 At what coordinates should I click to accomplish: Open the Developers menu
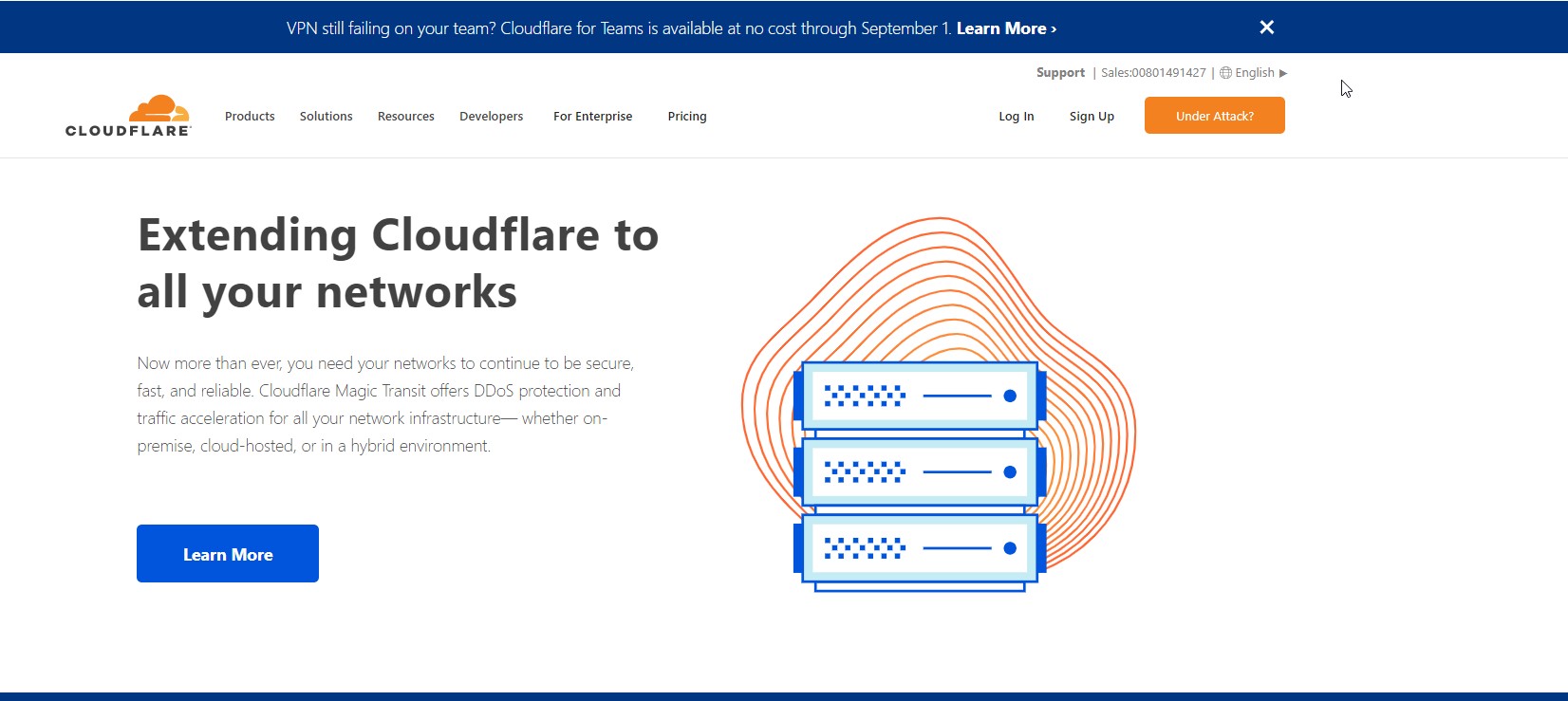click(491, 116)
